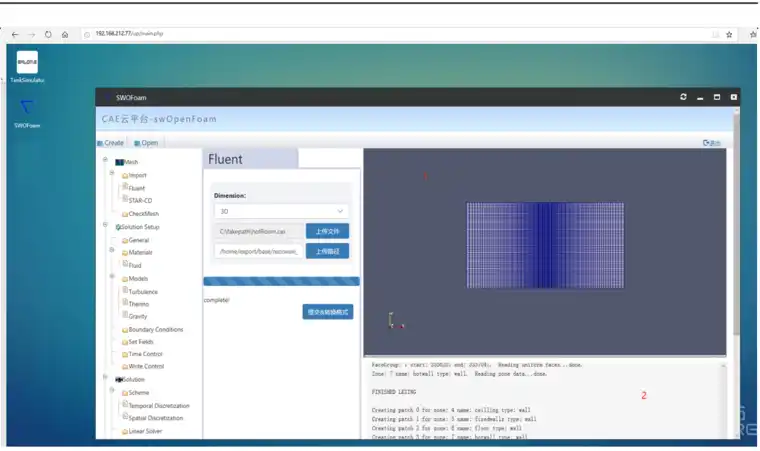Viewport: 760px width, 451px height.
Task: Maximize the SWOFoam window
Action: 717,97
